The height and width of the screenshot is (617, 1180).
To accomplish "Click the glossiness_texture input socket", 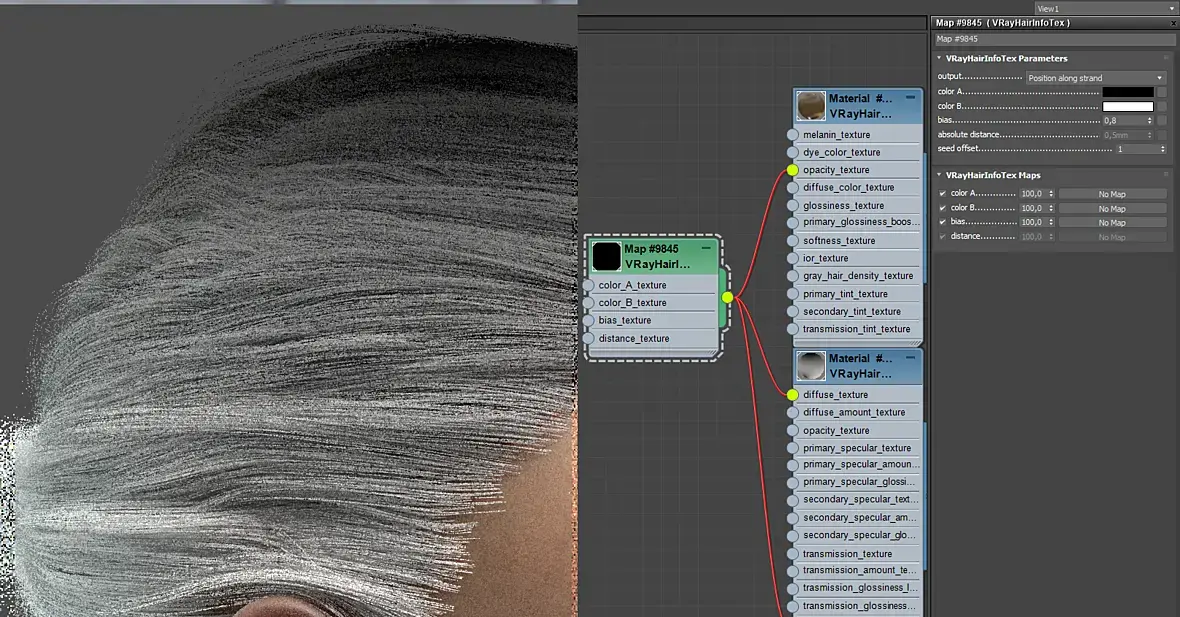I will coord(792,205).
